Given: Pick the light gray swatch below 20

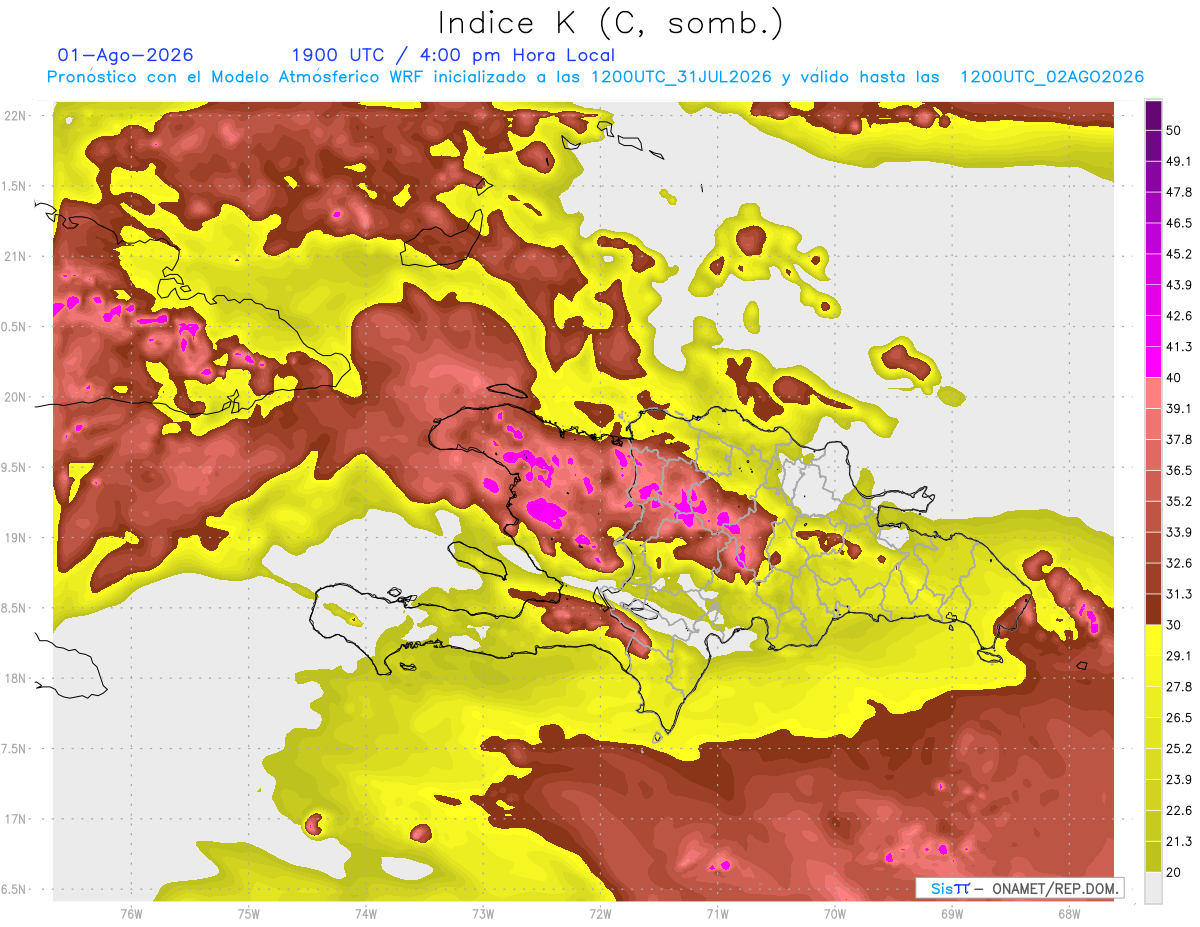Looking at the screenshot, I should (x=1154, y=888).
